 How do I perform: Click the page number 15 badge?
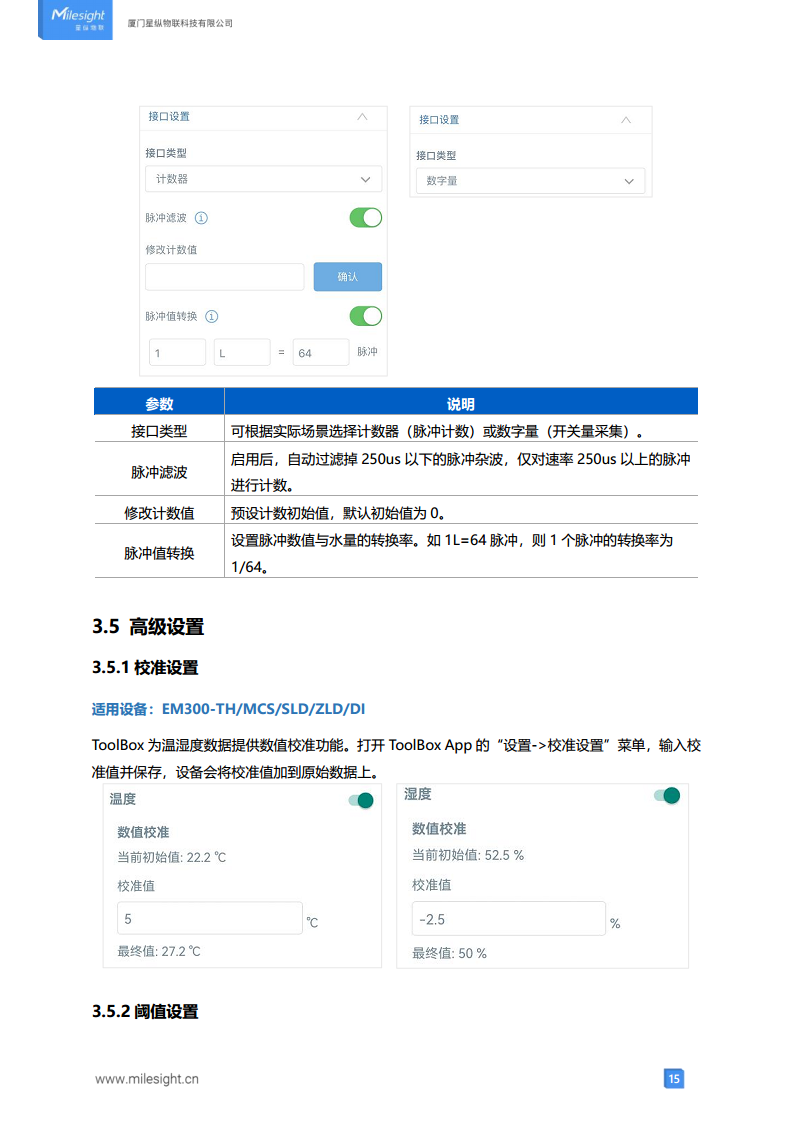673,1078
